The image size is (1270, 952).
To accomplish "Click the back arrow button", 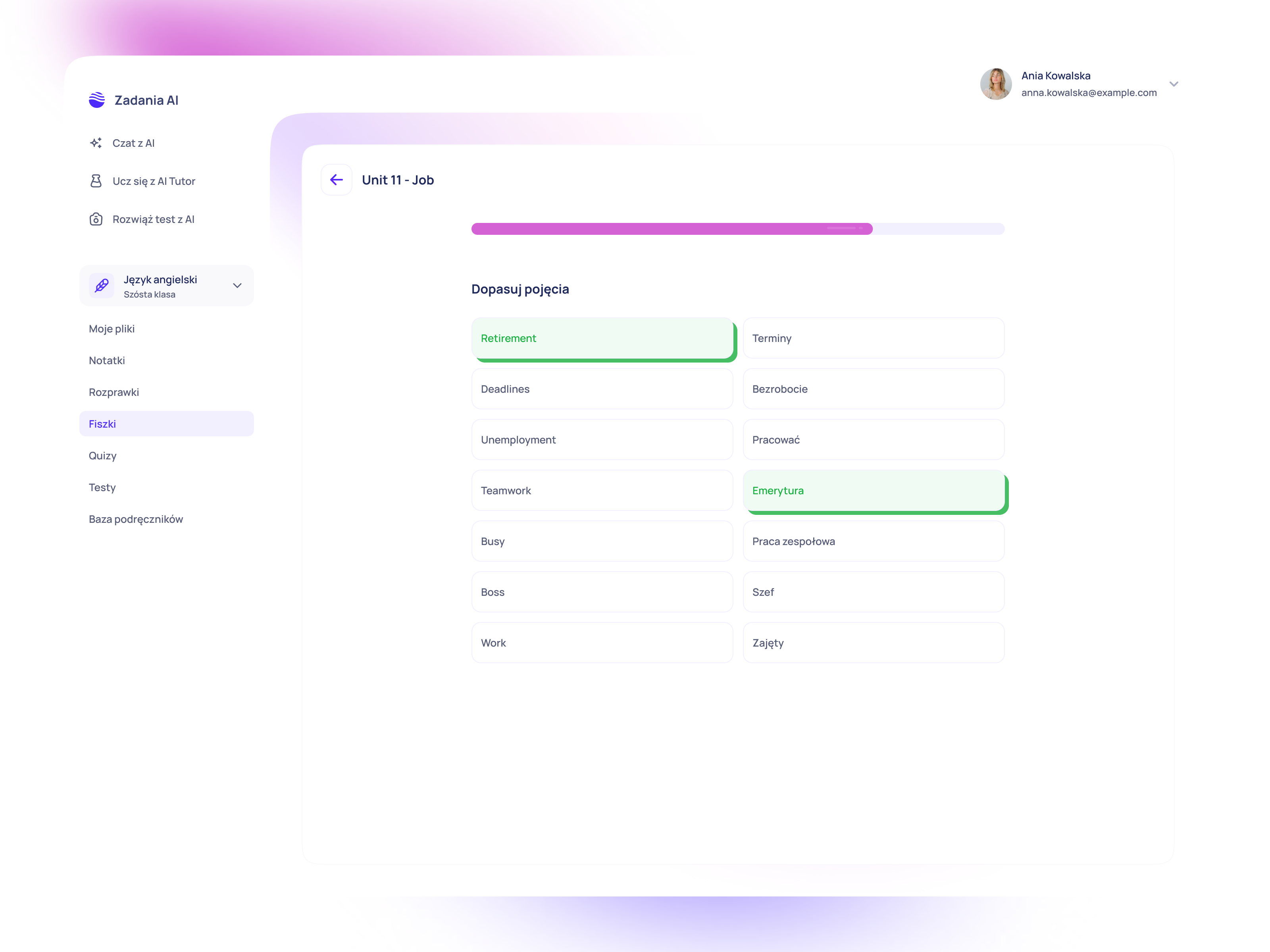I will click(336, 180).
